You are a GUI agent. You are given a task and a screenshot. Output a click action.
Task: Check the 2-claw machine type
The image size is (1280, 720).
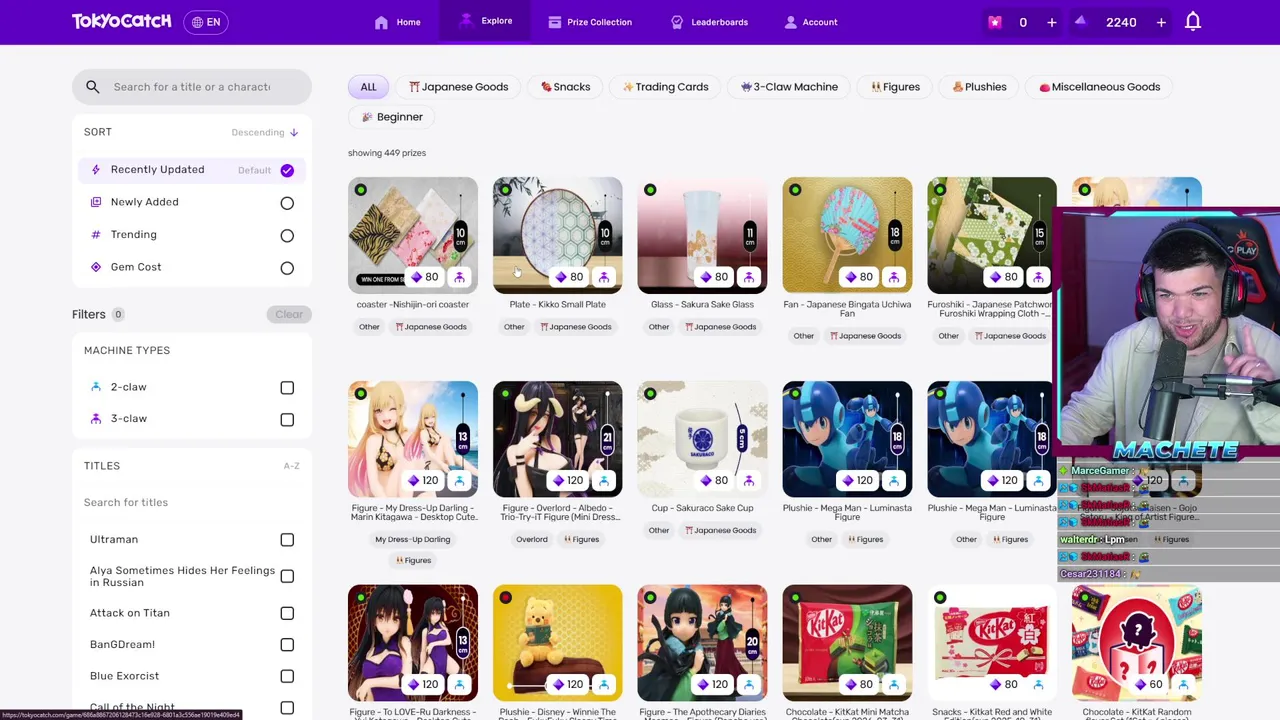pos(287,388)
